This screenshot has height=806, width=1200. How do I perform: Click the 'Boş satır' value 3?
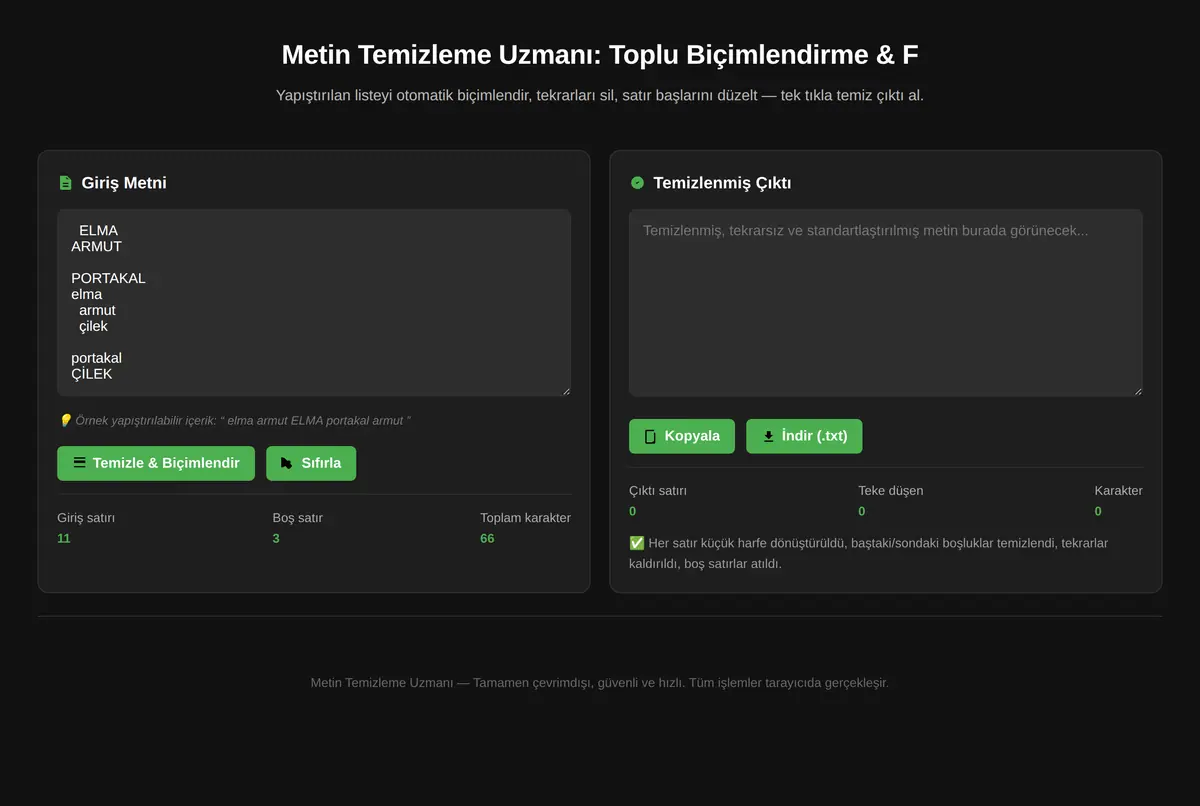coord(276,538)
